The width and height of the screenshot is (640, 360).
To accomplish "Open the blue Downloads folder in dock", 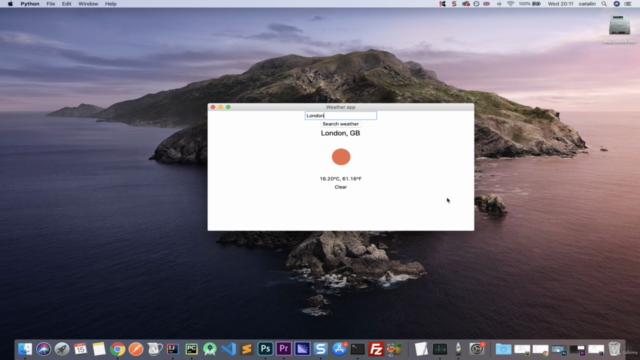I will pos(503,349).
